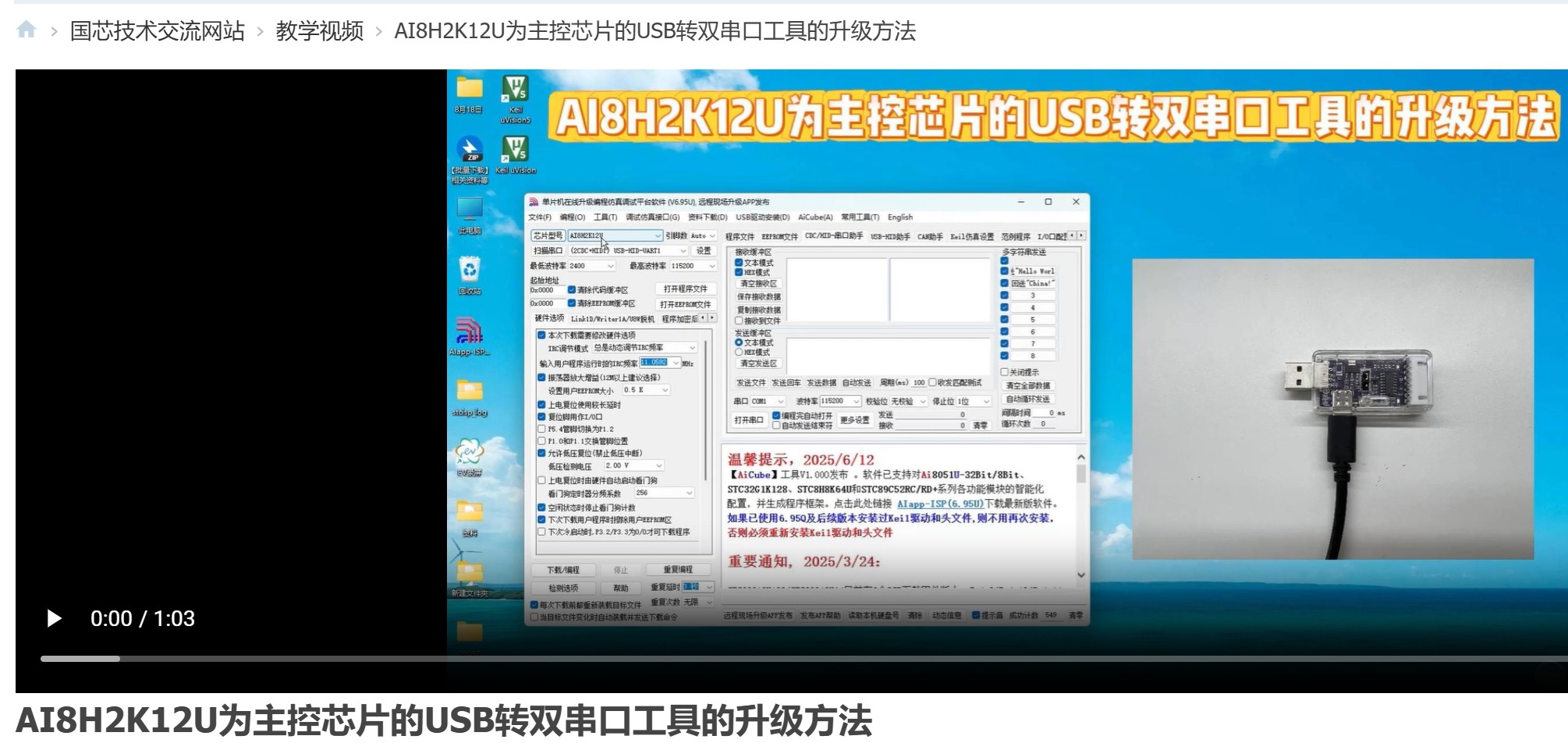The height and width of the screenshot is (743, 1568).
Task: Open the 芯片型号 AI8H2K12U dropdown
Action: click(615, 235)
